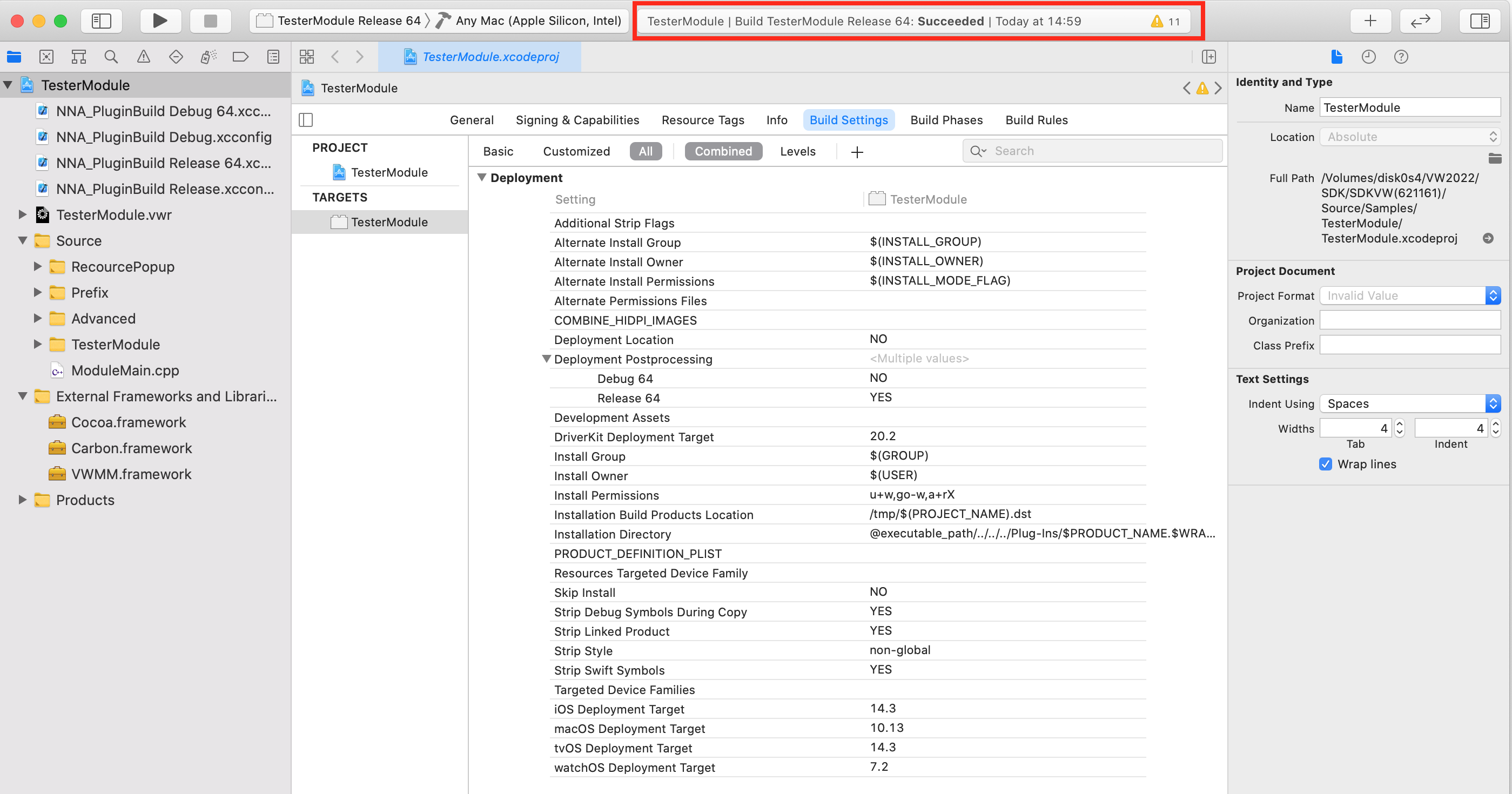1512x794 pixels.
Task: Show the File inspector tab icon
Action: (1336, 57)
